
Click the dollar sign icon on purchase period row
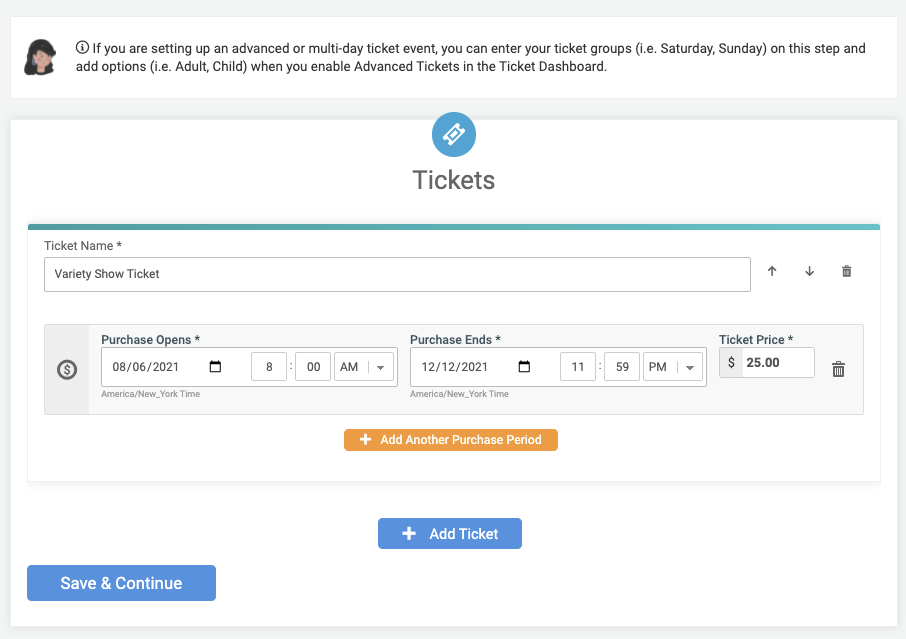tap(67, 368)
